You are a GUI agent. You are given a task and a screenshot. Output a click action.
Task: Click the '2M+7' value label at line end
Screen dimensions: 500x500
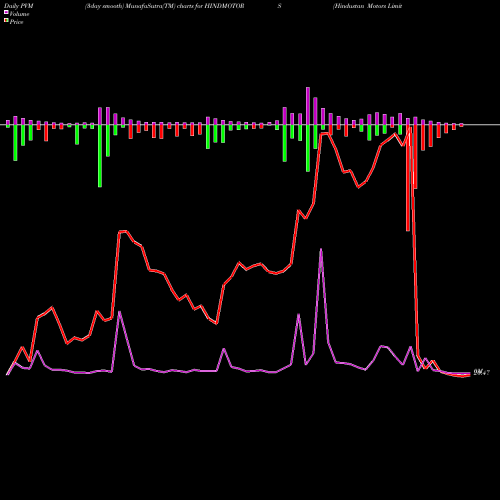click(x=482, y=373)
